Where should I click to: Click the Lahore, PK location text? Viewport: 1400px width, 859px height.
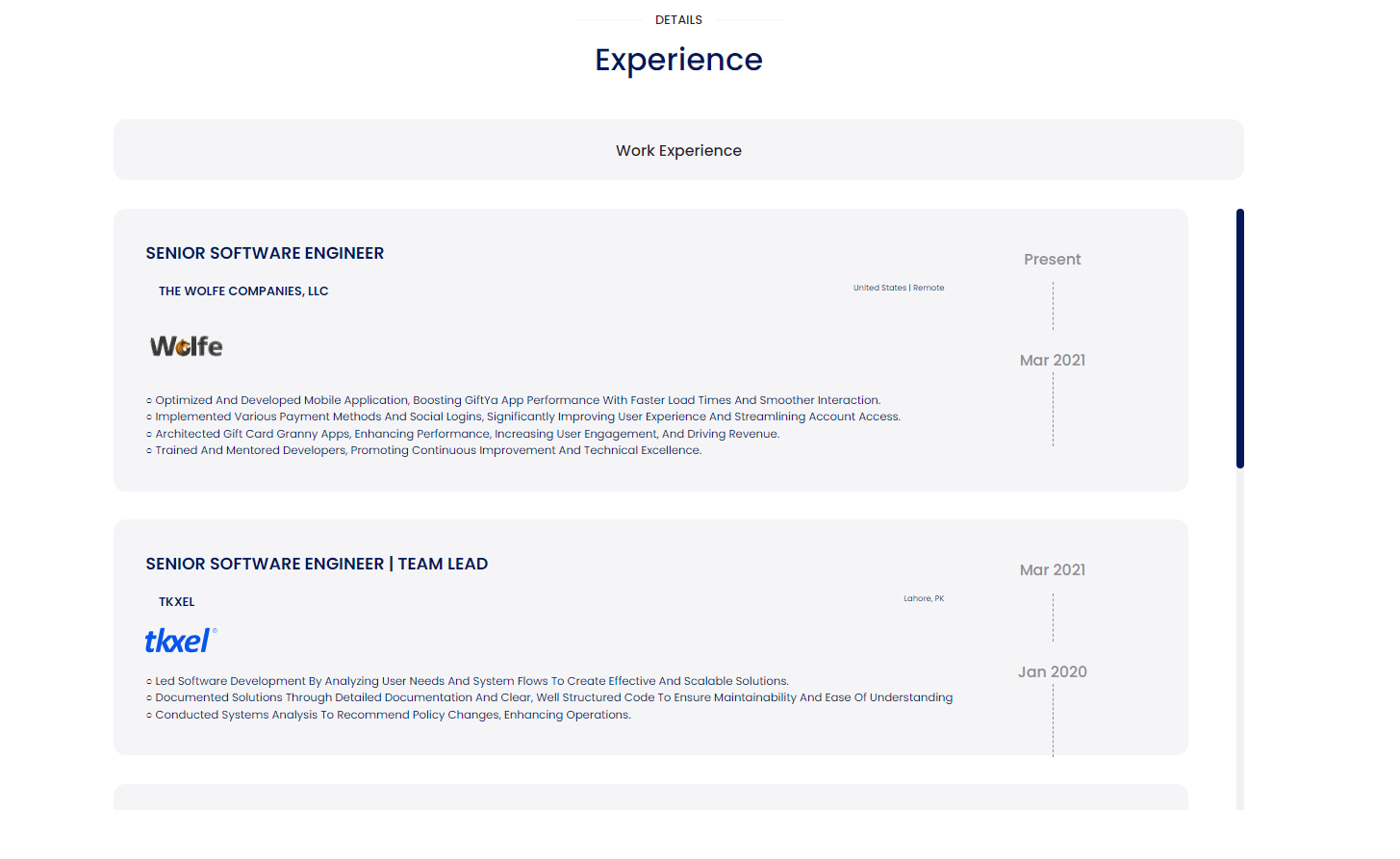924,598
